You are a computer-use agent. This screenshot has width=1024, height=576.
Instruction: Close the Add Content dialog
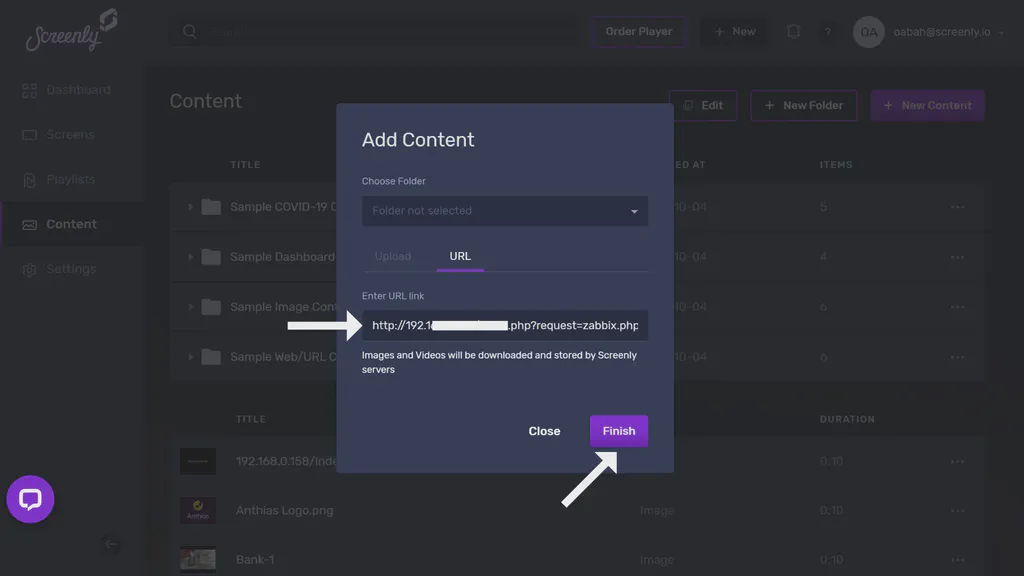click(x=544, y=430)
